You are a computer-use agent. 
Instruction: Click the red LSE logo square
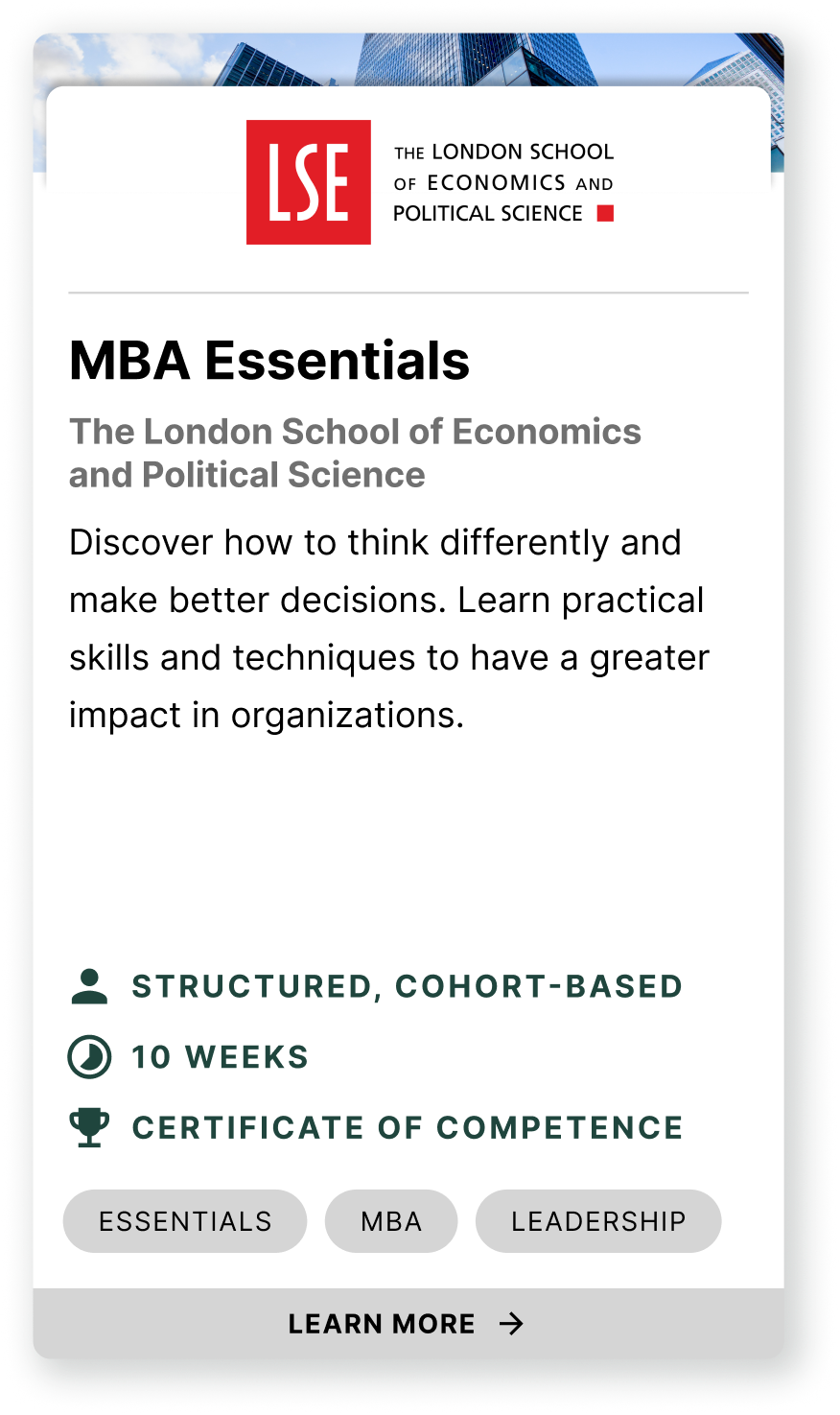pos(308,182)
